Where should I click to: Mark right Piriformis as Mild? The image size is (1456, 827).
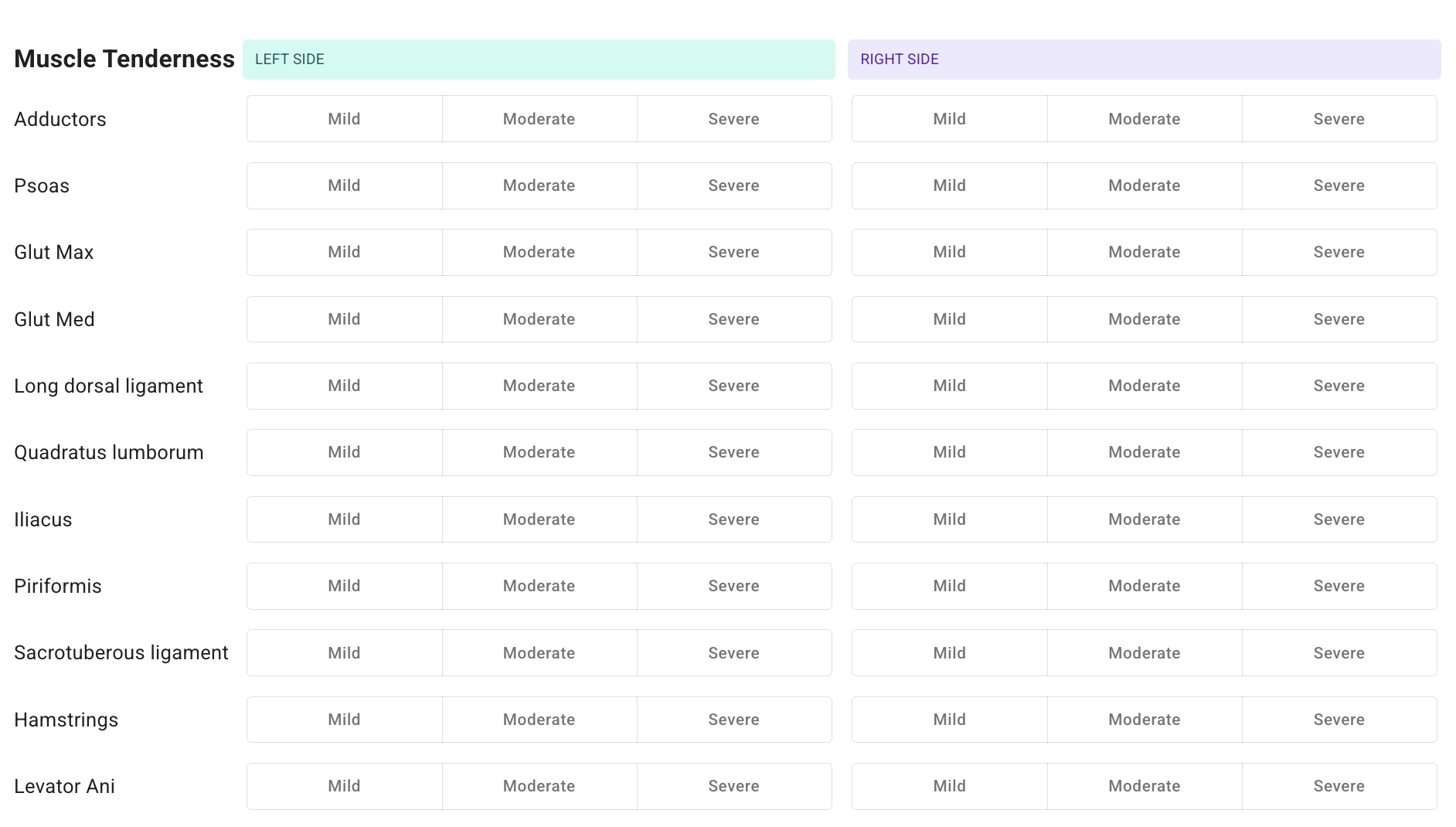pyautogui.click(x=949, y=586)
